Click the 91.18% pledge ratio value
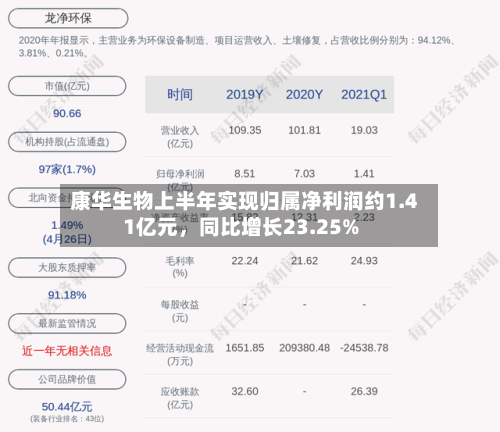This screenshot has height=432, width=500. tap(67, 295)
